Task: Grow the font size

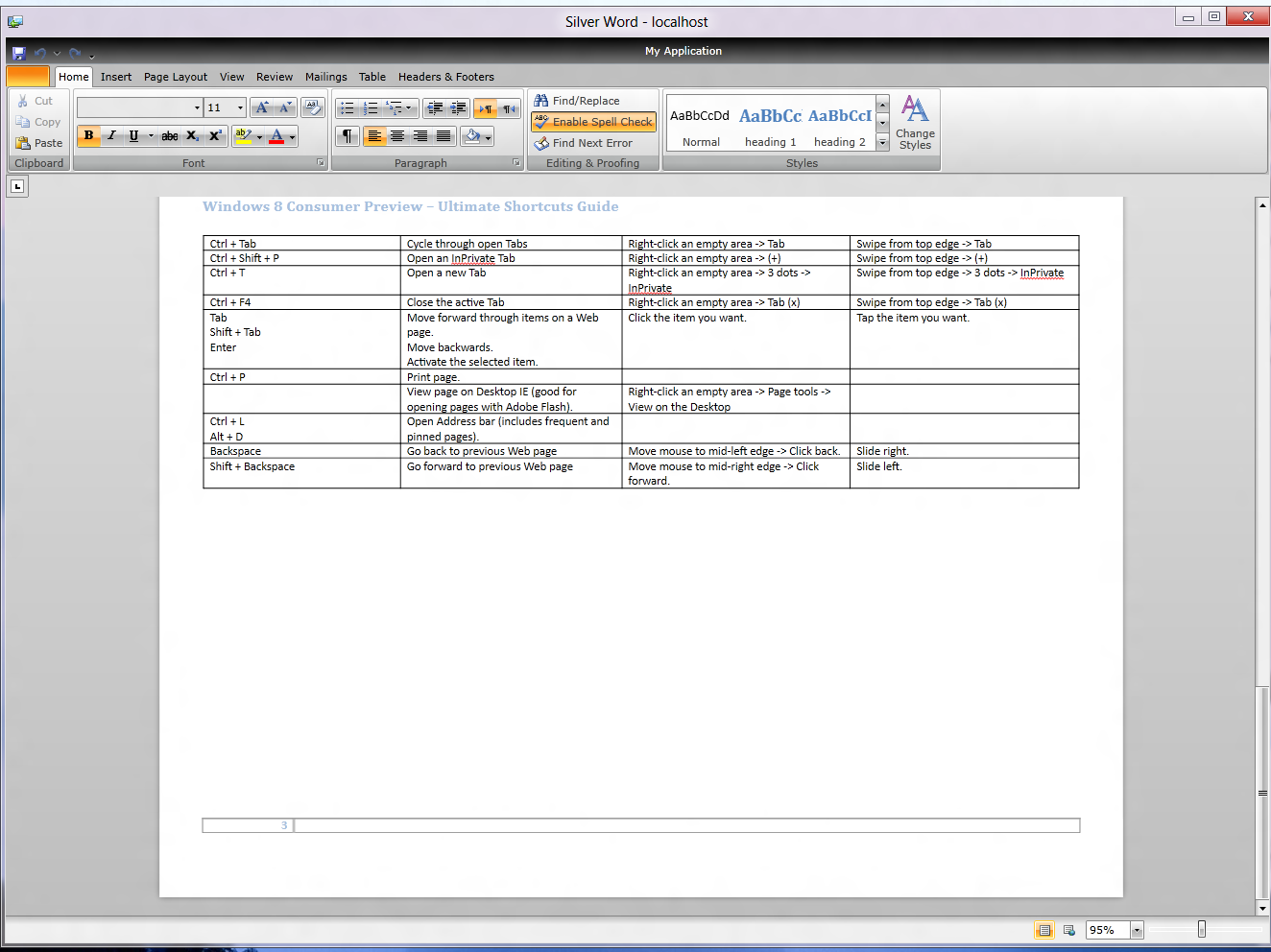Action: [262, 107]
